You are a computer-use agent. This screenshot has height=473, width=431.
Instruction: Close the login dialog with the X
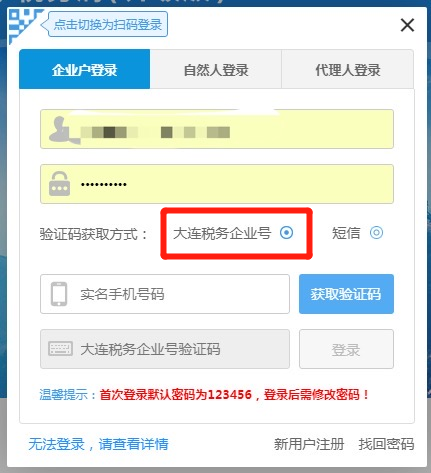[407, 25]
